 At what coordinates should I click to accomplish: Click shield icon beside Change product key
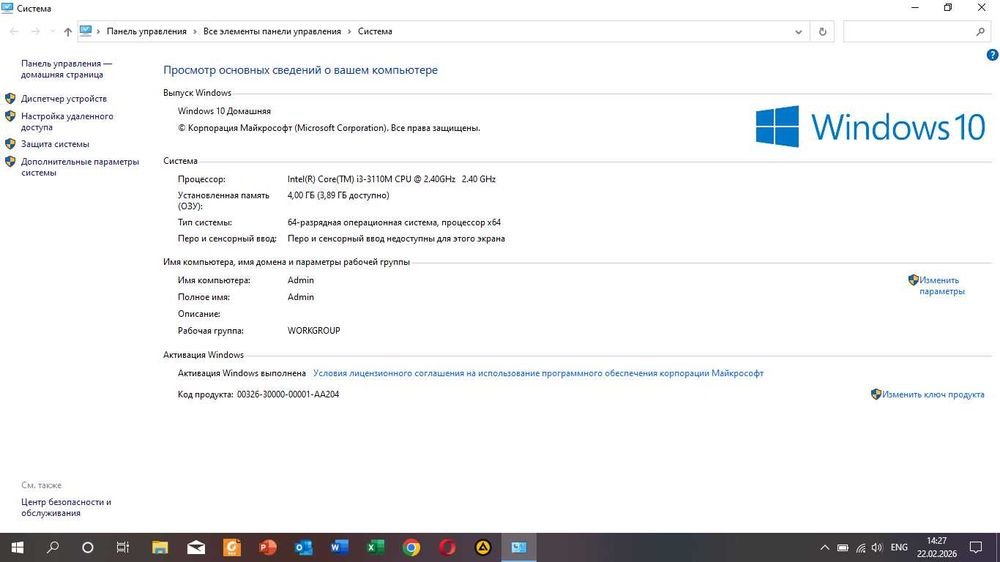(x=876, y=394)
